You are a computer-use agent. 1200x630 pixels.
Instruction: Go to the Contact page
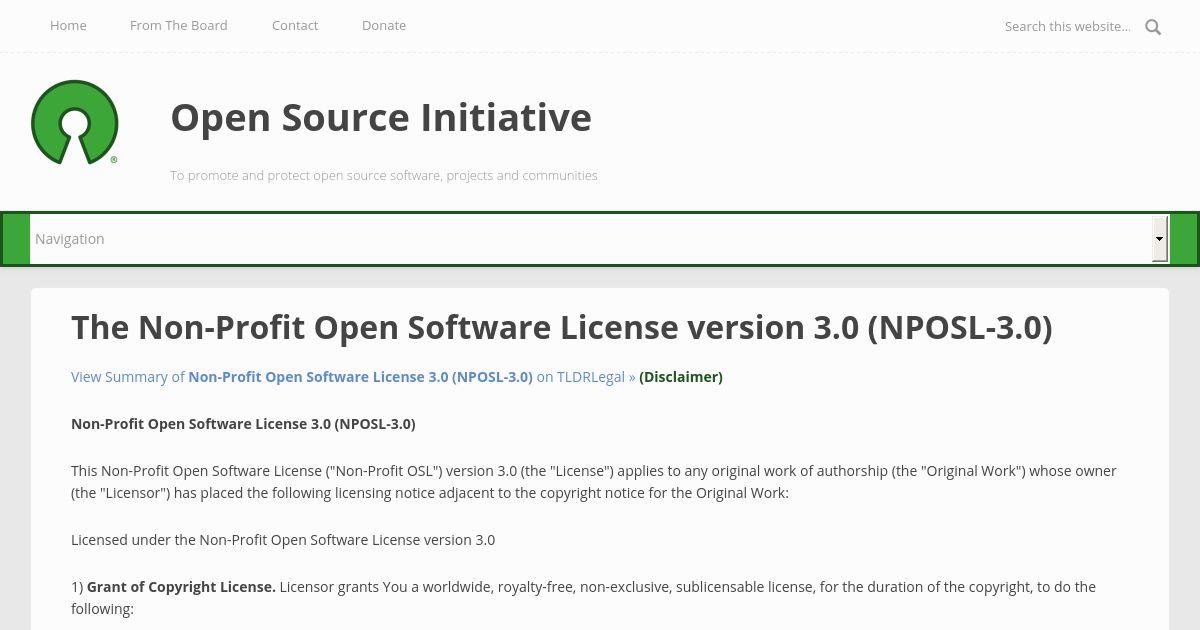click(x=295, y=25)
